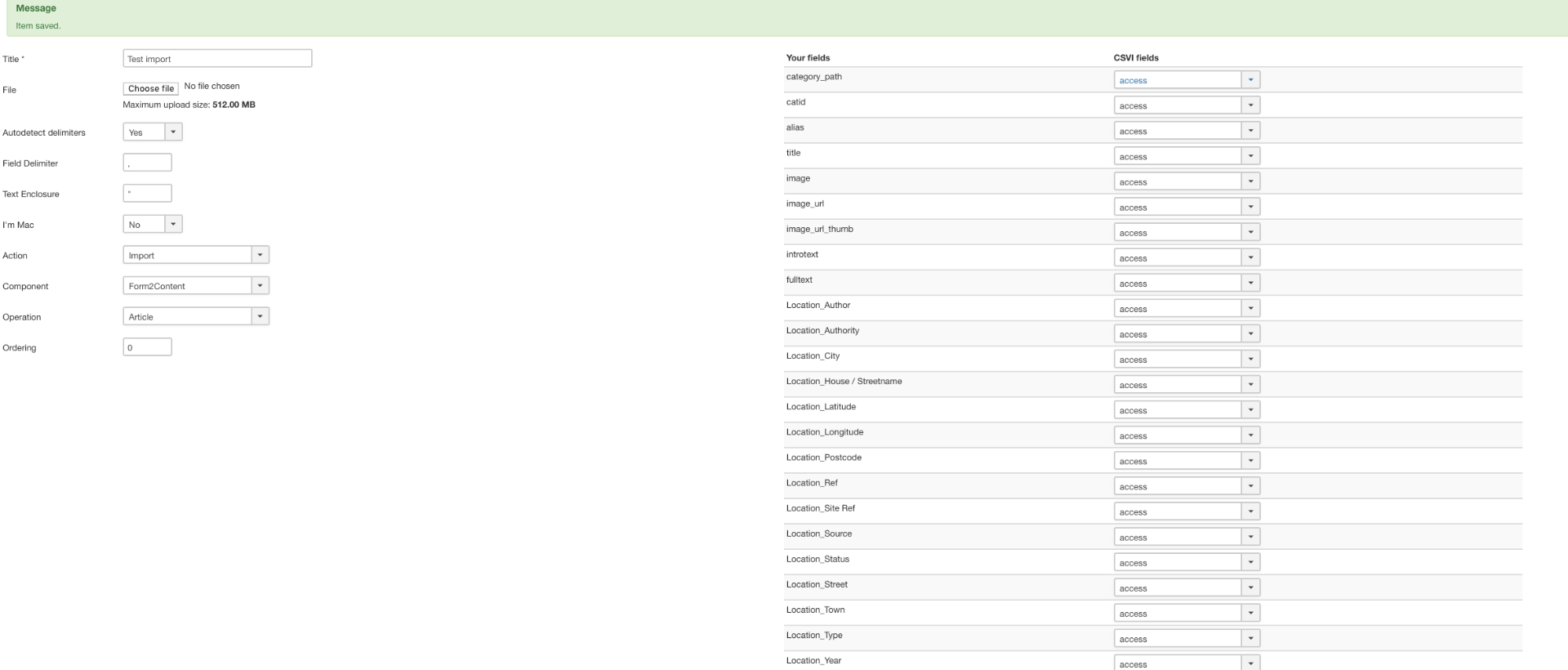The width and height of the screenshot is (1568, 670).
Task: Open the image_url field mapping dropdown
Action: coord(1187,207)
